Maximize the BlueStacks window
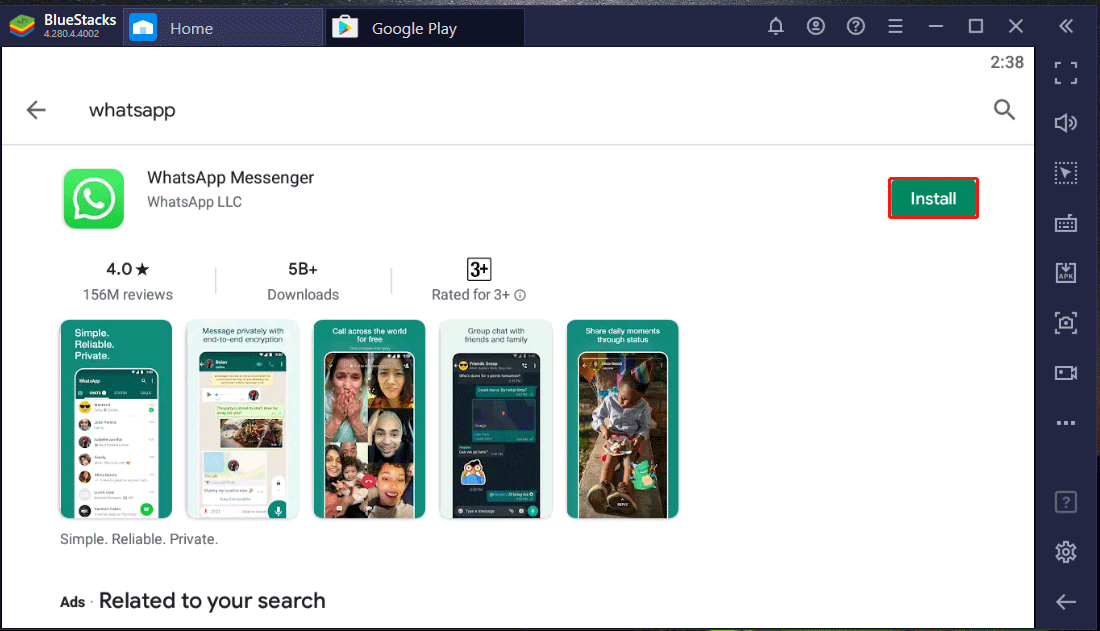1100x631 pixels. 976,27
